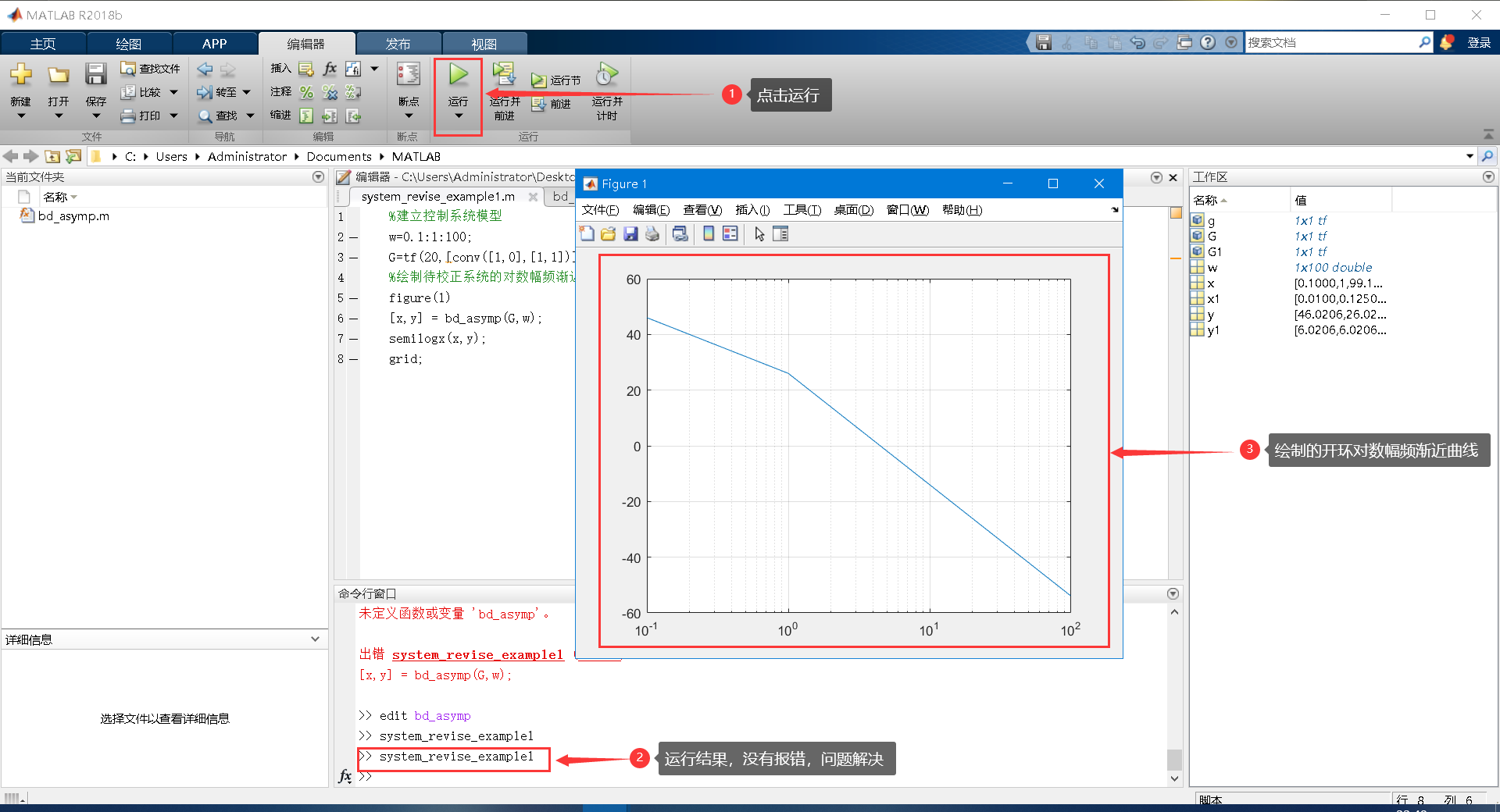This screenshot has width=1500, height=812.
Task: Click Sign In (登录) button
Action: click(x=1479, y=43)
